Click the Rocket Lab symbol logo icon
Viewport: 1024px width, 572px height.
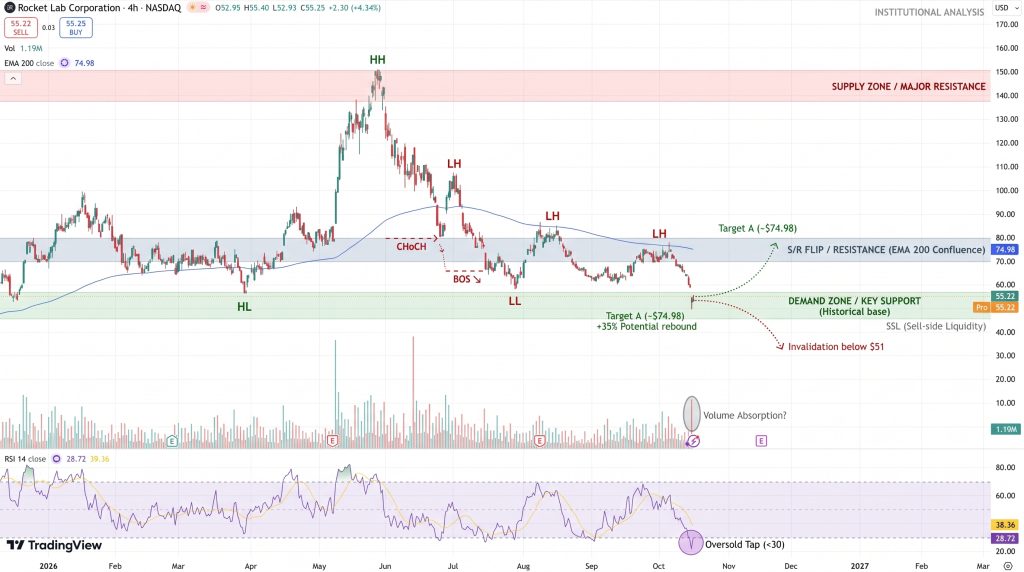tap(10, 8)
